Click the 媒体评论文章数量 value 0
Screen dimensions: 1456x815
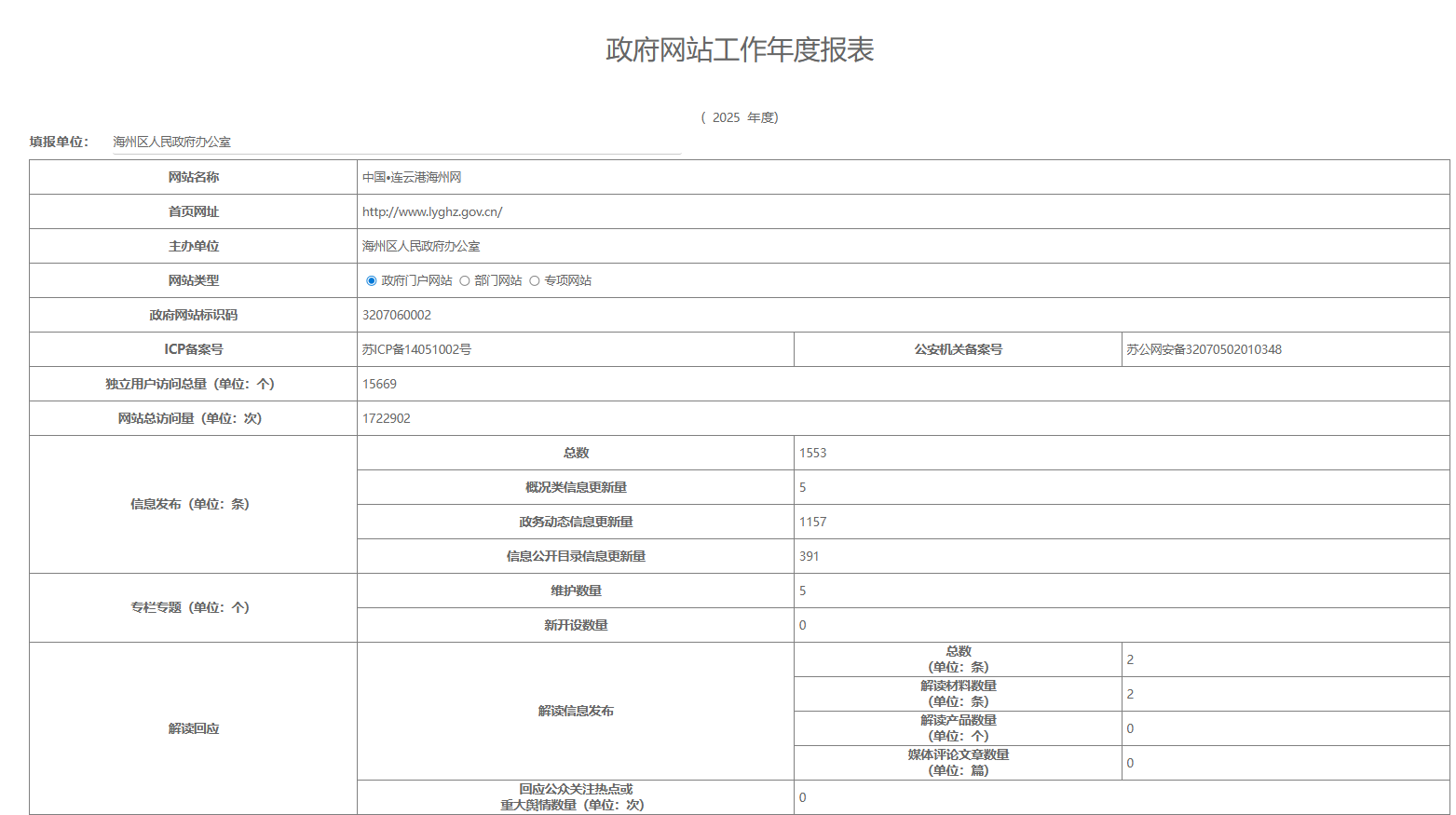click(x=1129, y=762)
